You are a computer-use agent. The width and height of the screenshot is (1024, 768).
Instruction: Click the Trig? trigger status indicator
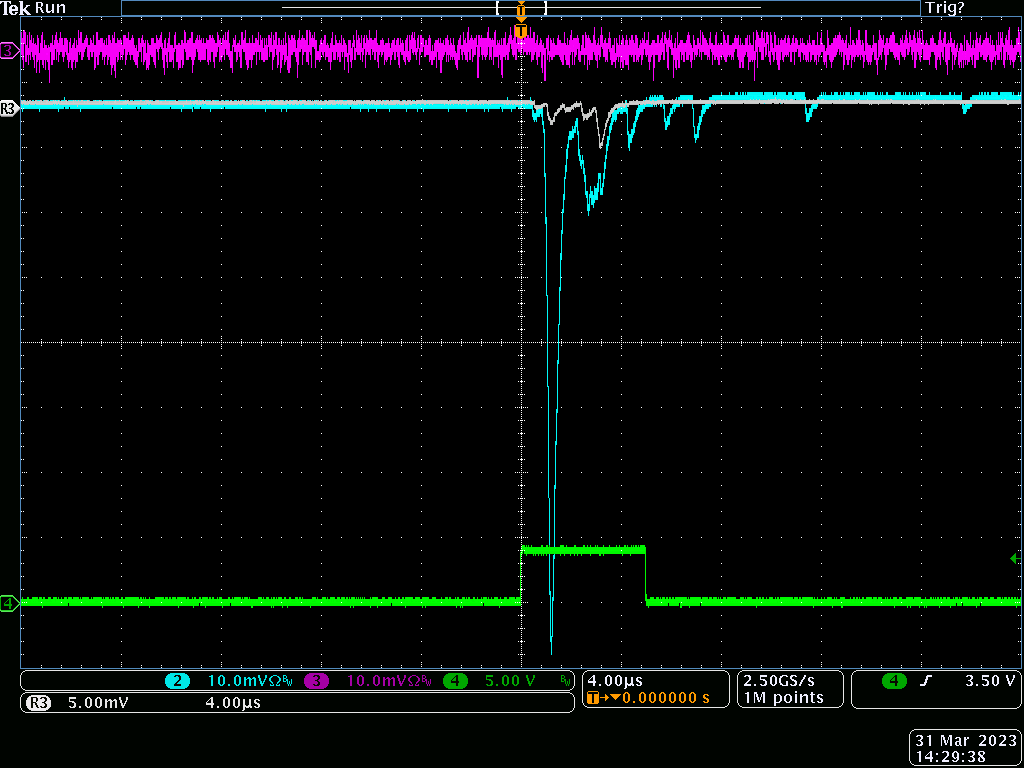pos(945,8)
